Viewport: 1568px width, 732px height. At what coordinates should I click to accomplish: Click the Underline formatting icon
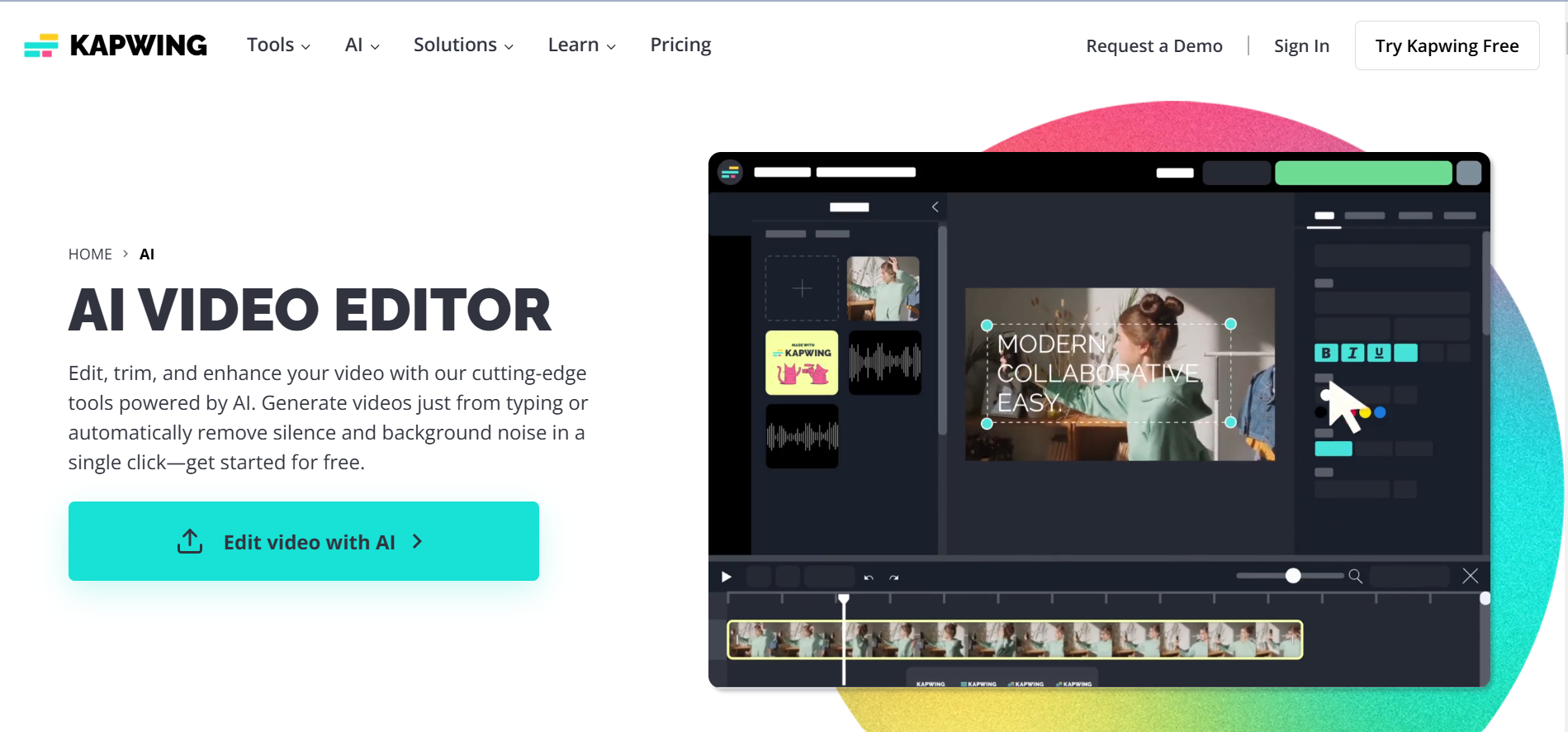click(1379, 353)
